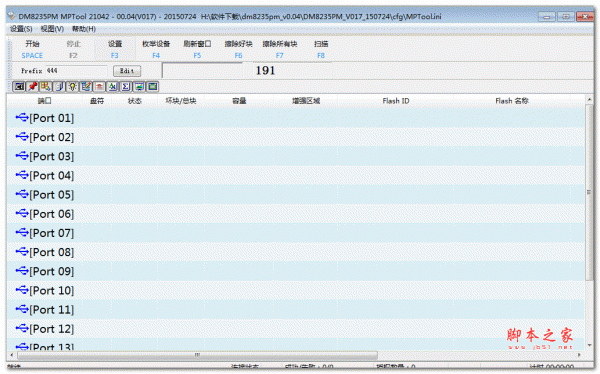Select the [Port 08] row text
600x374 pixels.
pos(52,252)
